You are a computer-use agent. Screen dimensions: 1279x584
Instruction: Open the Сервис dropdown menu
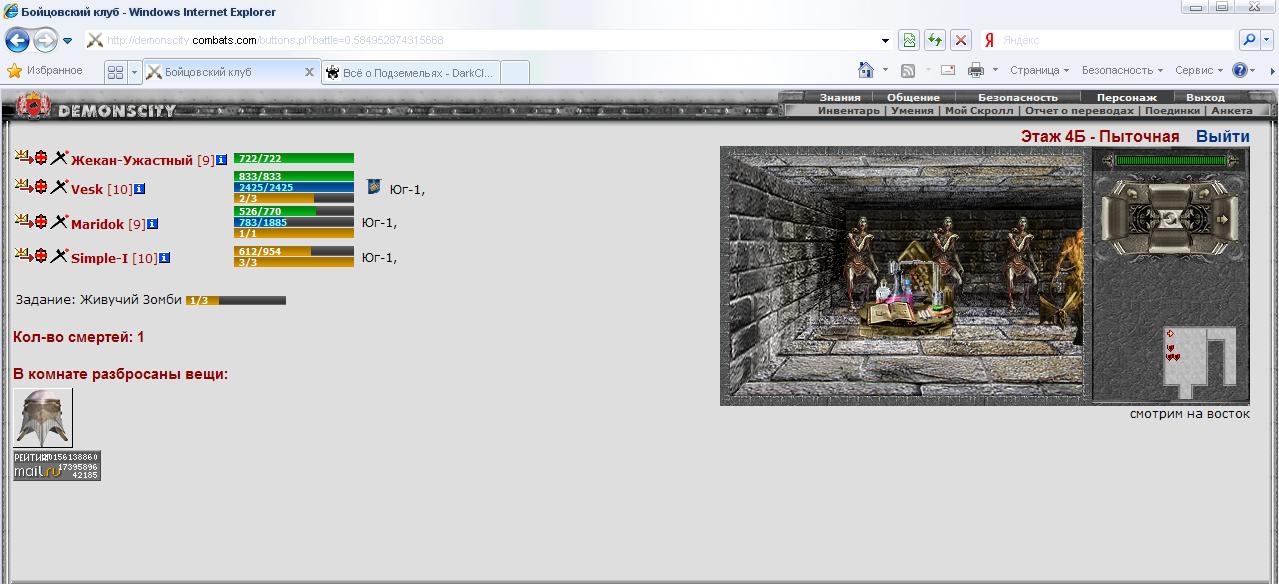click(1199, 70)
